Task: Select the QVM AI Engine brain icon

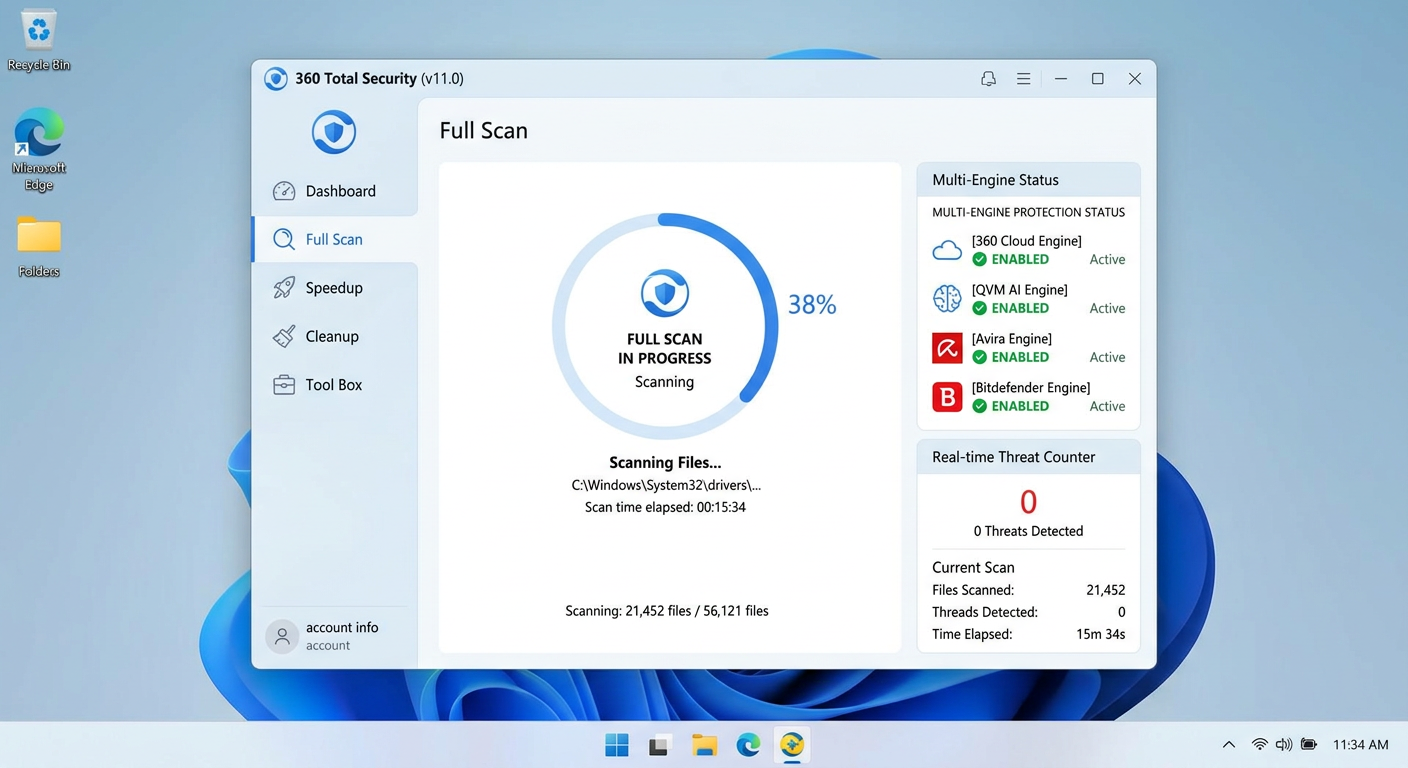Action: (x=946, y=298)
